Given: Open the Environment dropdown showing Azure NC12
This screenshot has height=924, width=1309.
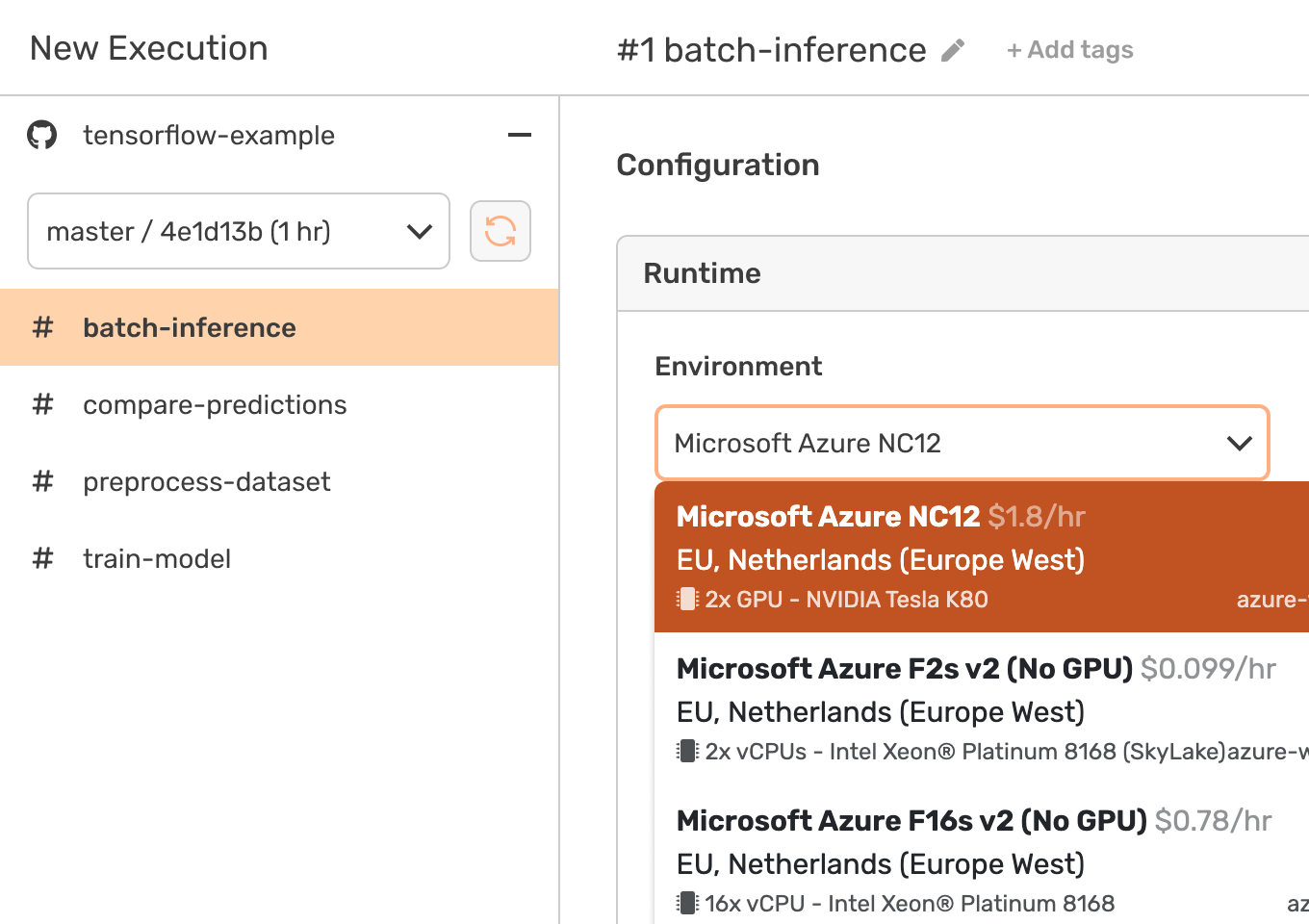Looking at the screenshot, I should click(x=962, y=443).
